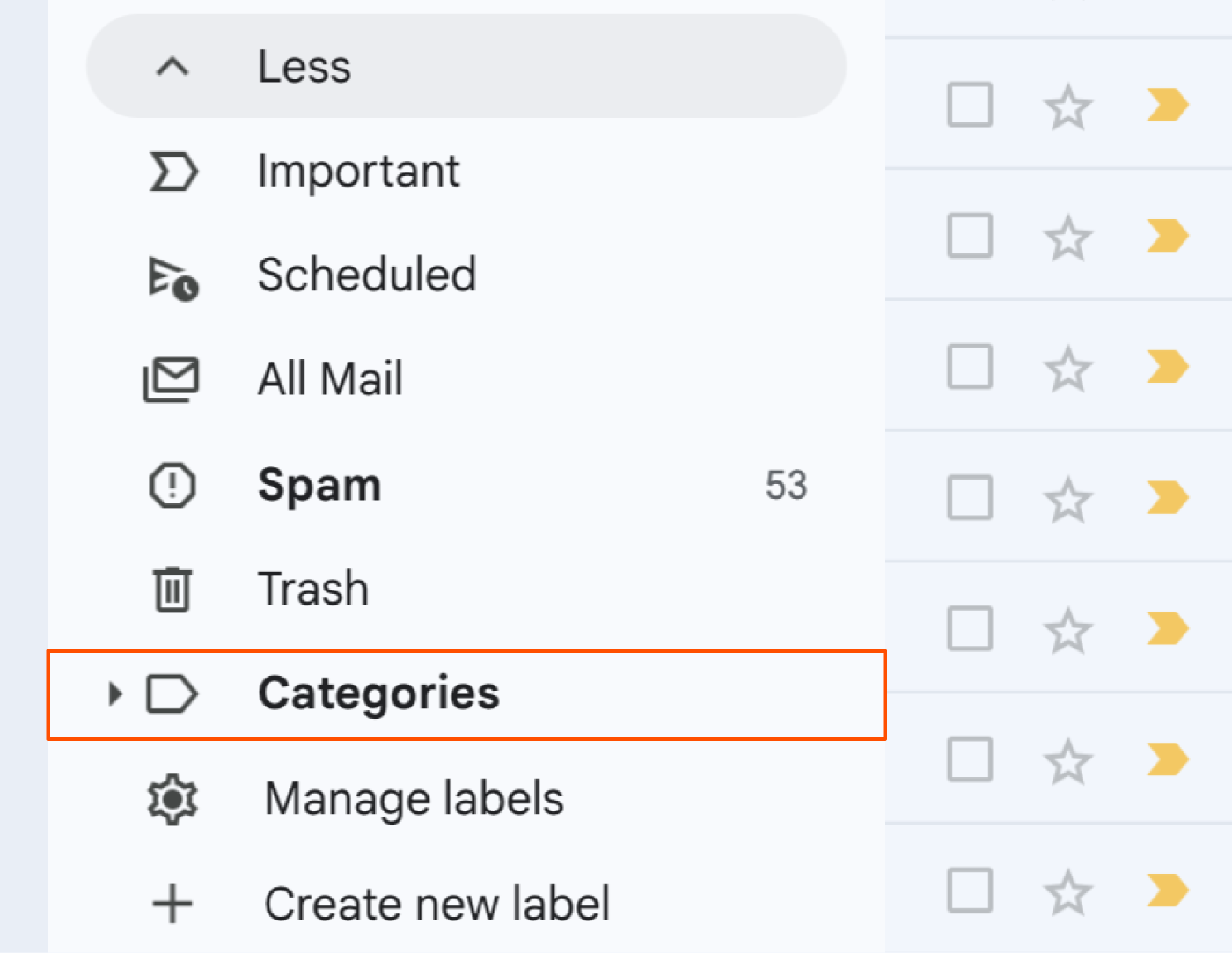This screenshot has height=953, width=1232.
Task: Open Spam via its warning icon
Action: (x=172, y=485)
